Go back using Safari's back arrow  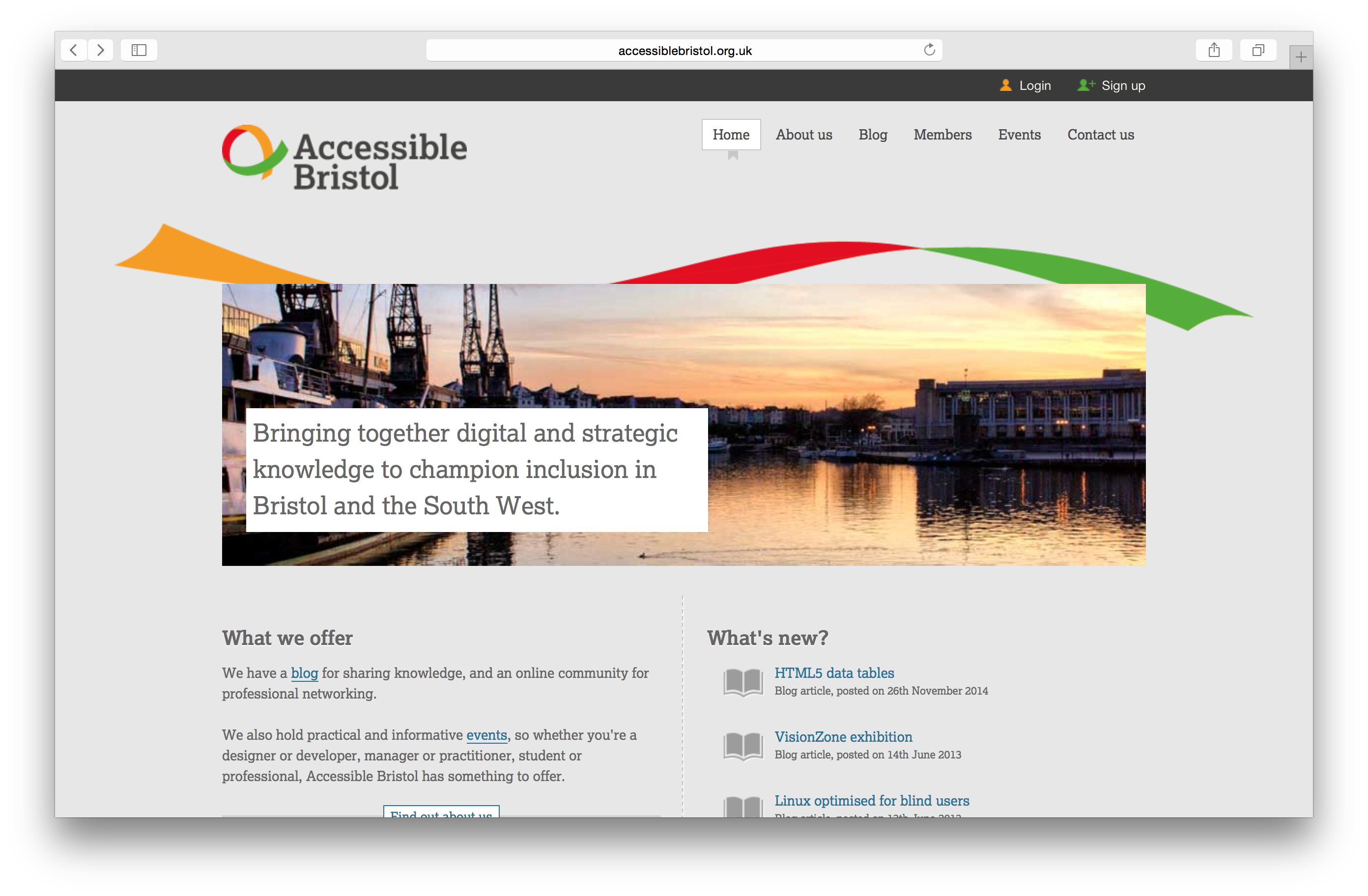point(74,50)
